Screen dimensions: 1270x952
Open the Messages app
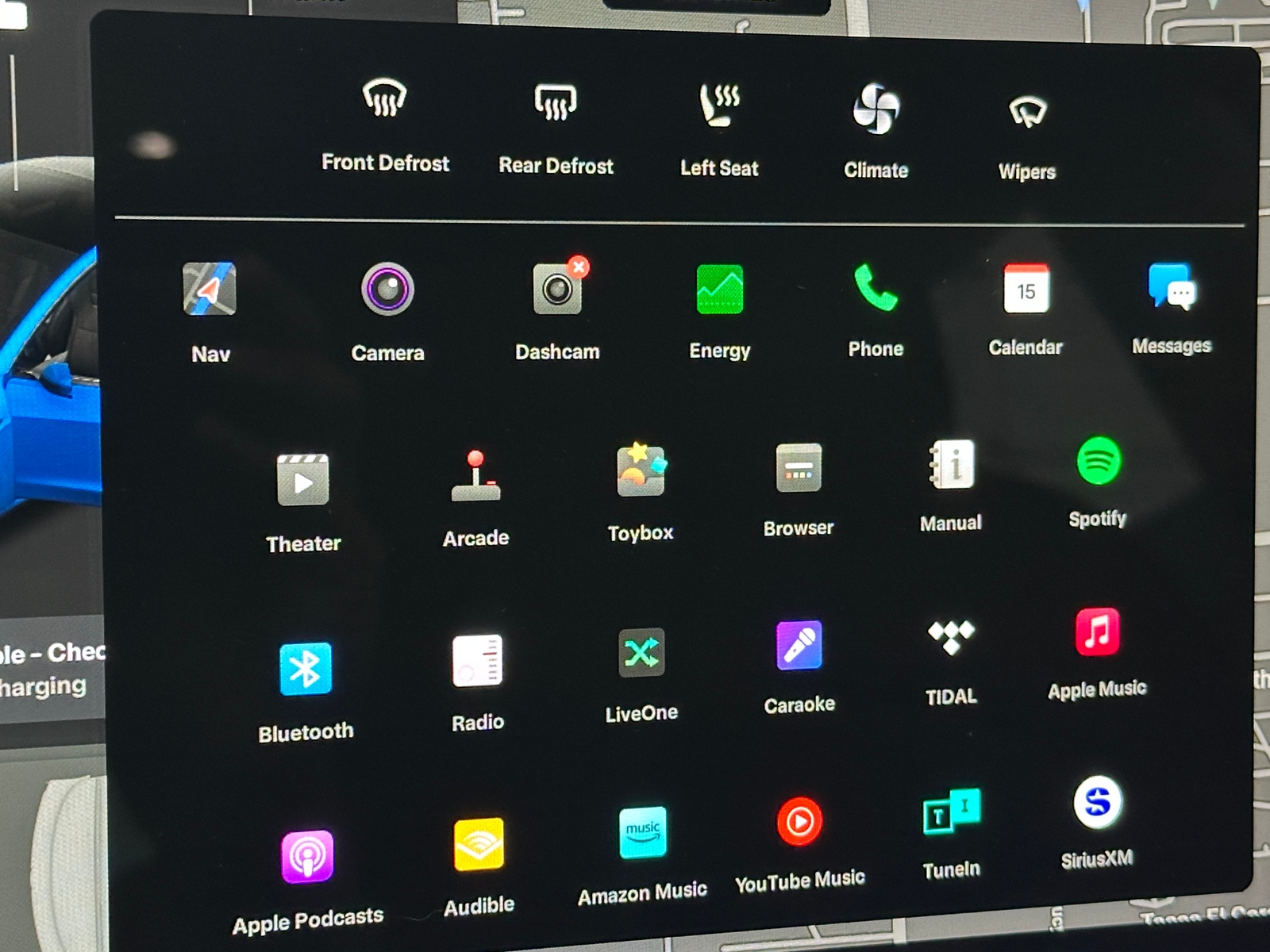tap(1172, 286)
